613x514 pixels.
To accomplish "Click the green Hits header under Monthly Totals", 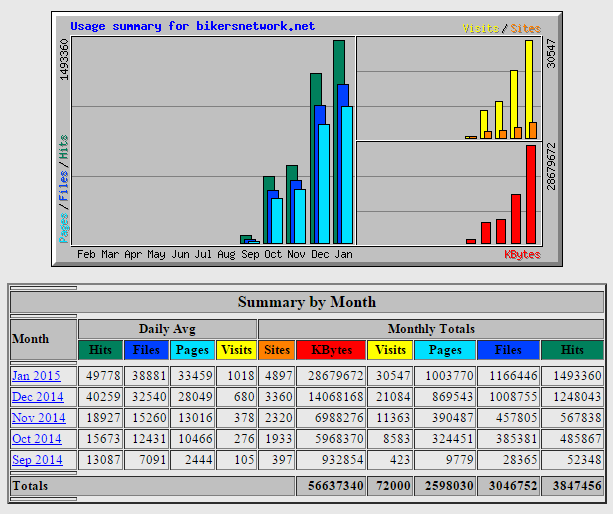I will [572, 350].
